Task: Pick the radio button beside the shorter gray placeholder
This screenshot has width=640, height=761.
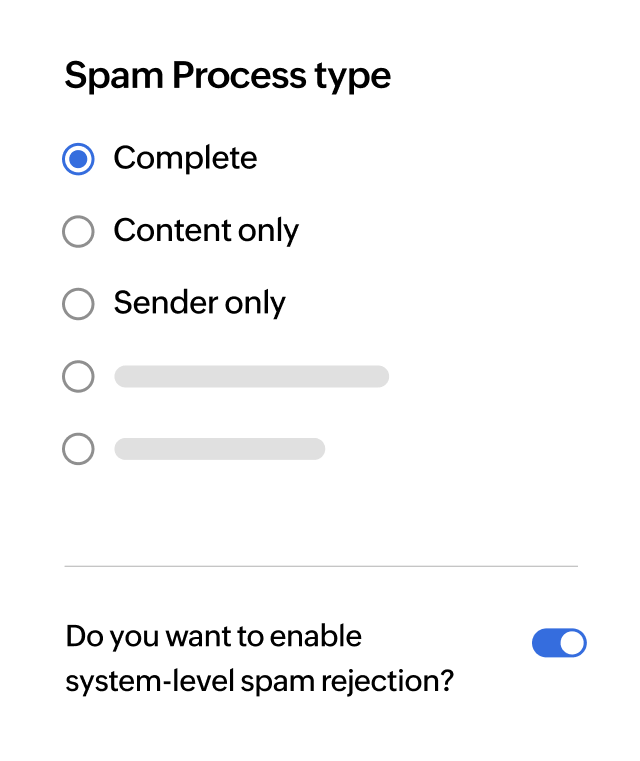Action: 78,449
